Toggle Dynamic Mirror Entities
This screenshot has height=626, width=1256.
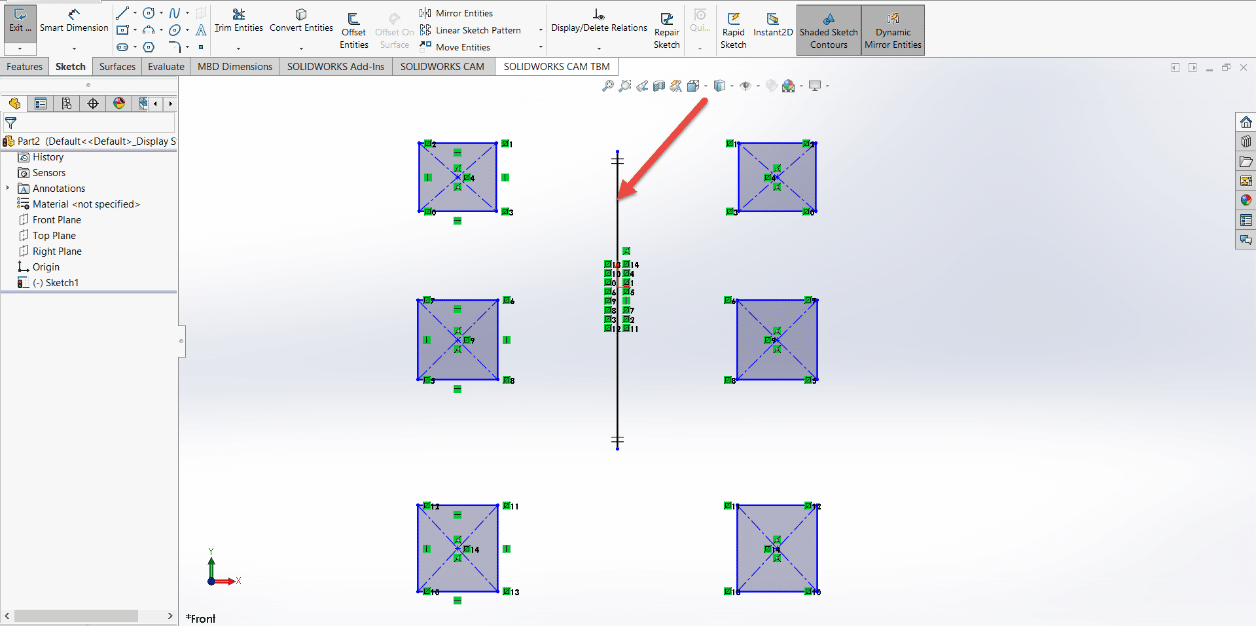tap(892, 30)
